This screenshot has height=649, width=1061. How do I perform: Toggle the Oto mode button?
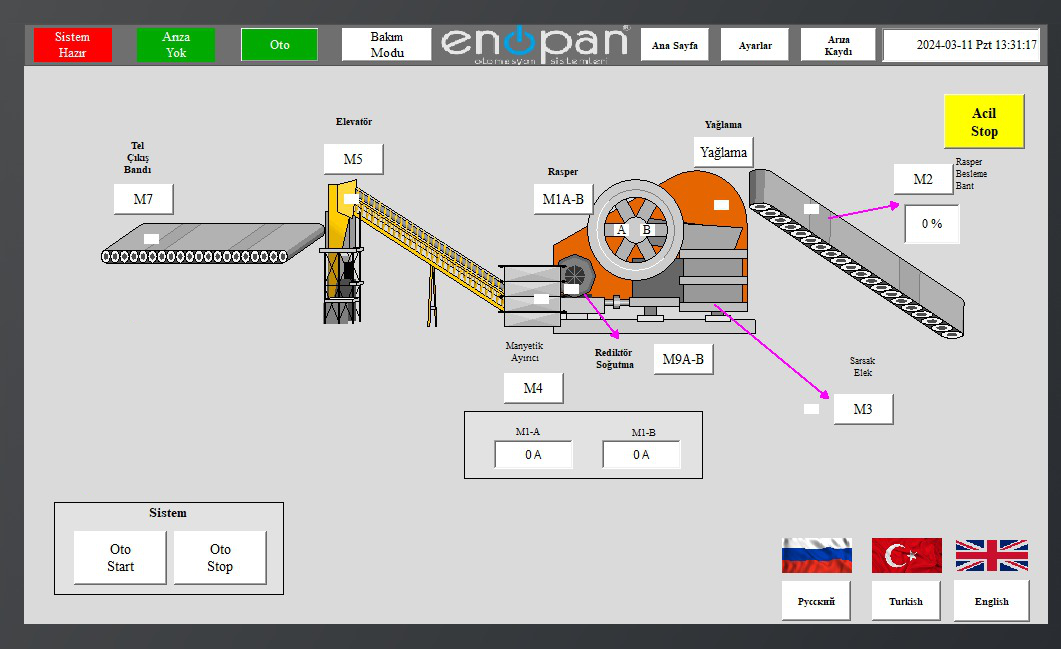tap(279, 45)
